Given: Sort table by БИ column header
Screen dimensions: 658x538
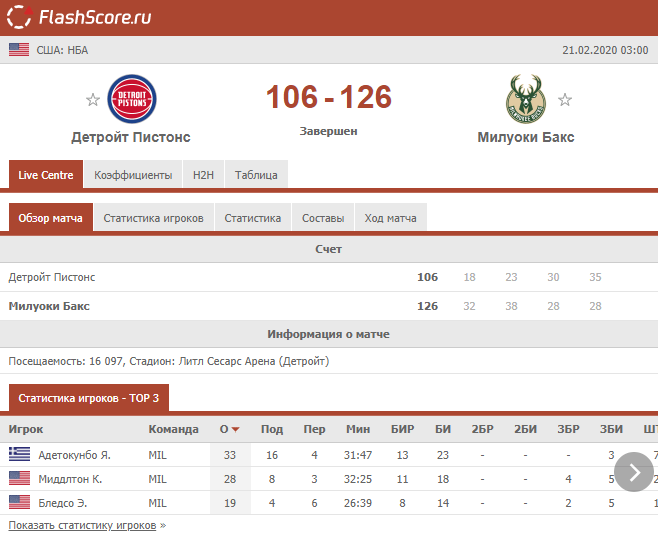Looking at the screenshot, I should pos(443,429).
